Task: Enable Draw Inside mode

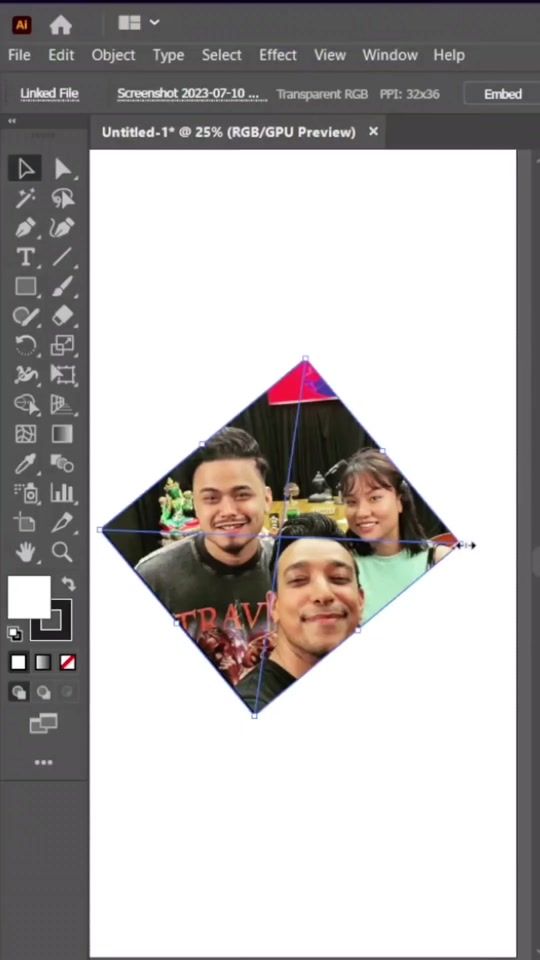Action: 67,692
